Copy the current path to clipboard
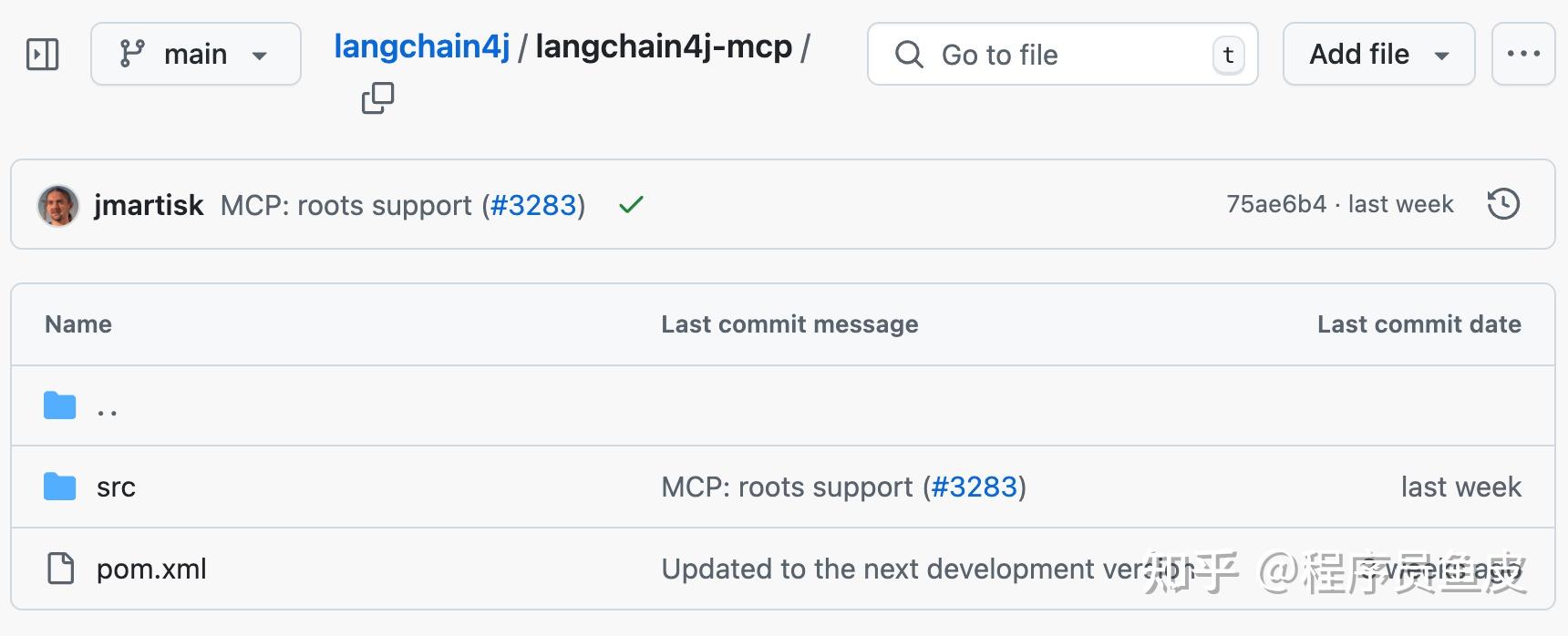The height and width of the screenshot is (636, 1568). pyautogui.click(x=377, y=97)
